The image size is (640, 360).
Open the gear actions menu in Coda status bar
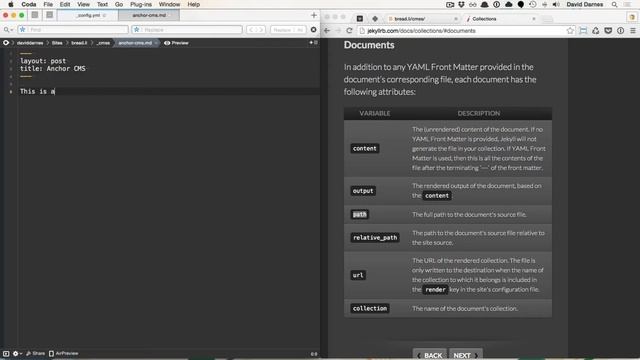coord(17,353)
